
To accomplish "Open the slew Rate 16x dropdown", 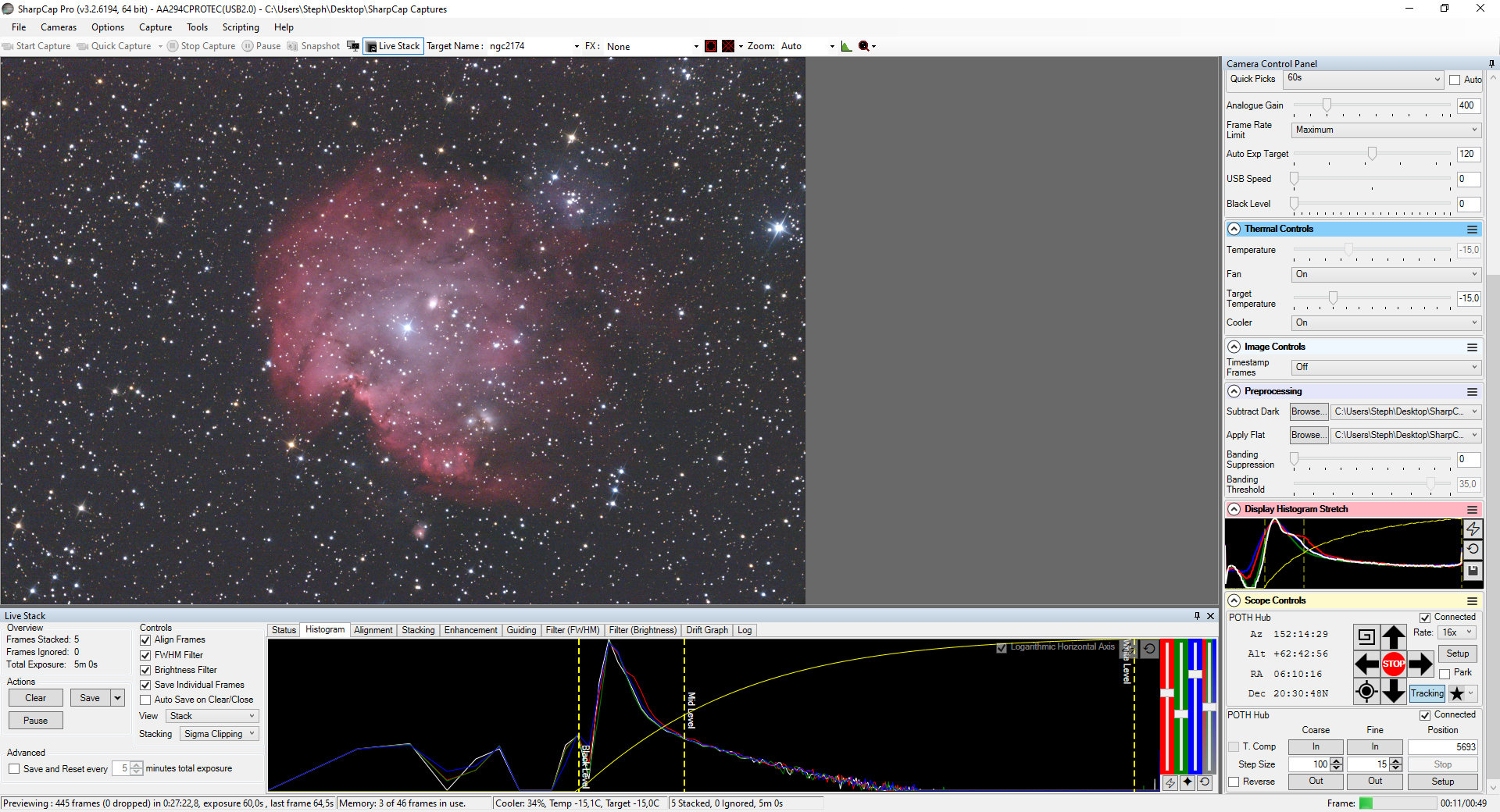I will (1457, 632).
